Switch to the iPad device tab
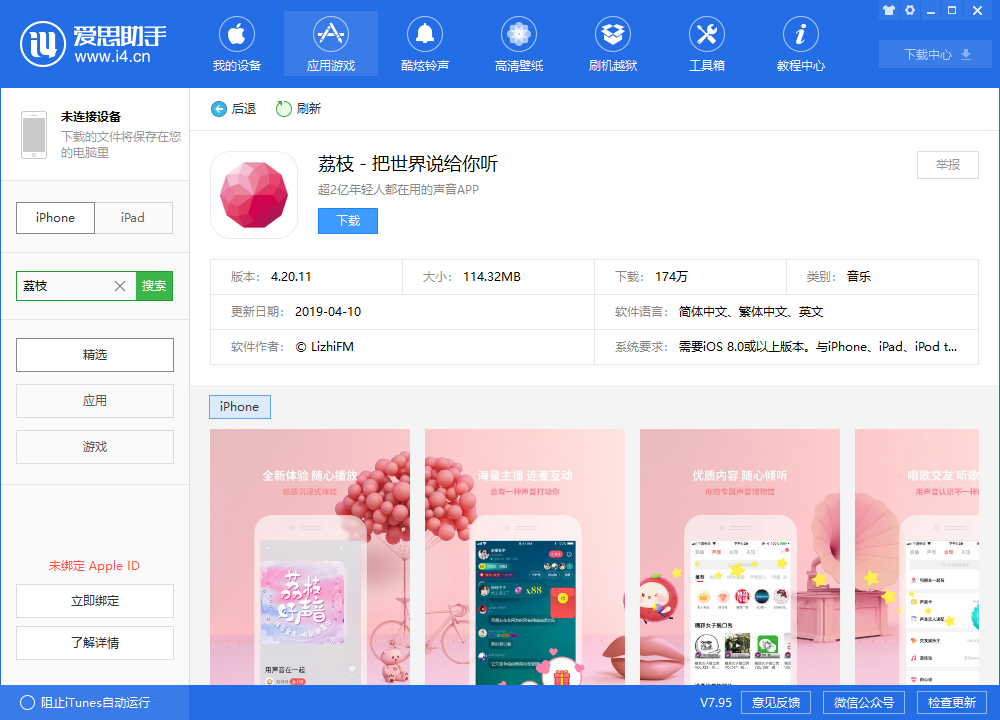Image resolution: width=1000 pixels, height=720 pixels. [x=133, y=218]
